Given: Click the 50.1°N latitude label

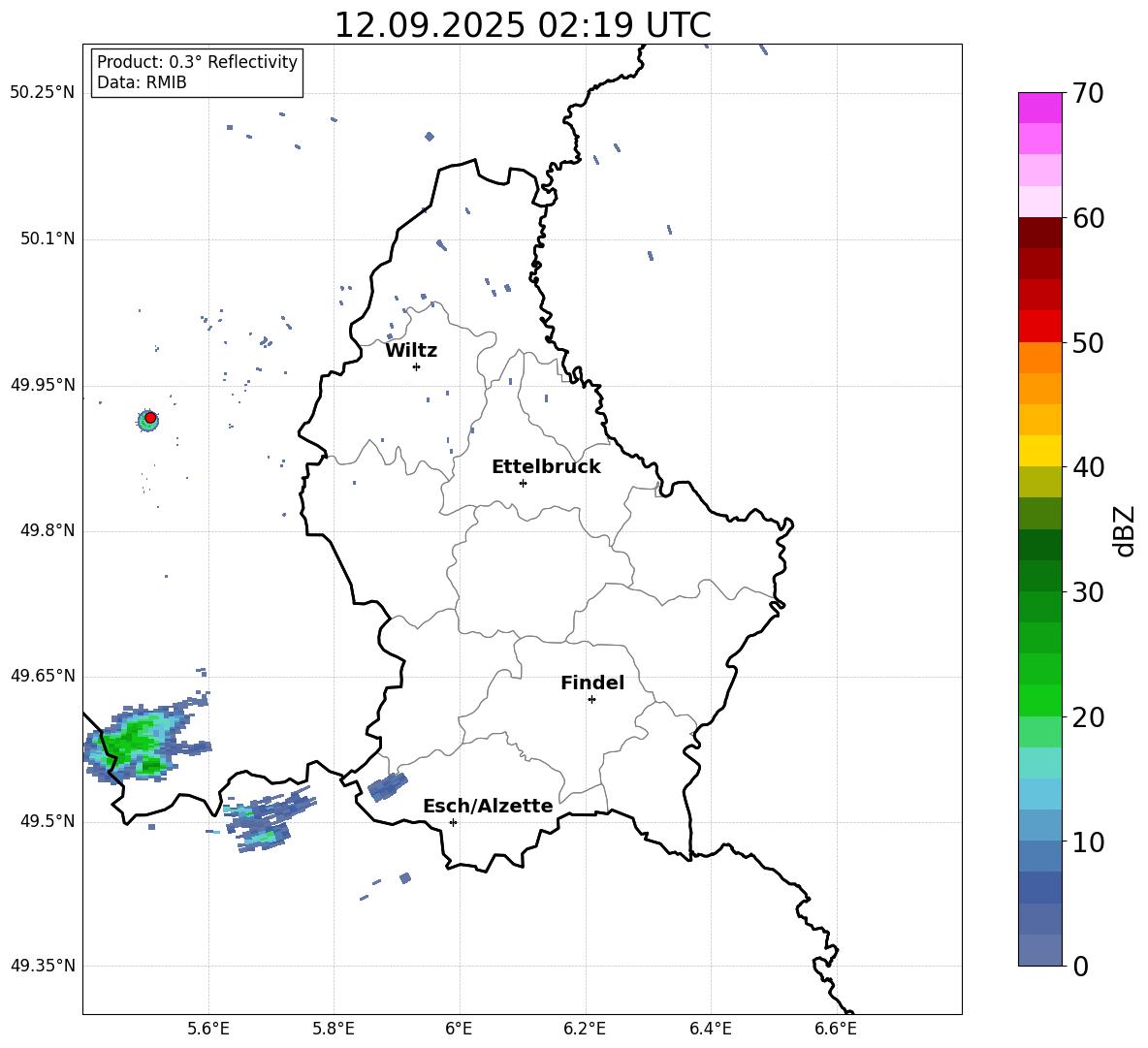Looking at the screenshot, I should point(47,239).
